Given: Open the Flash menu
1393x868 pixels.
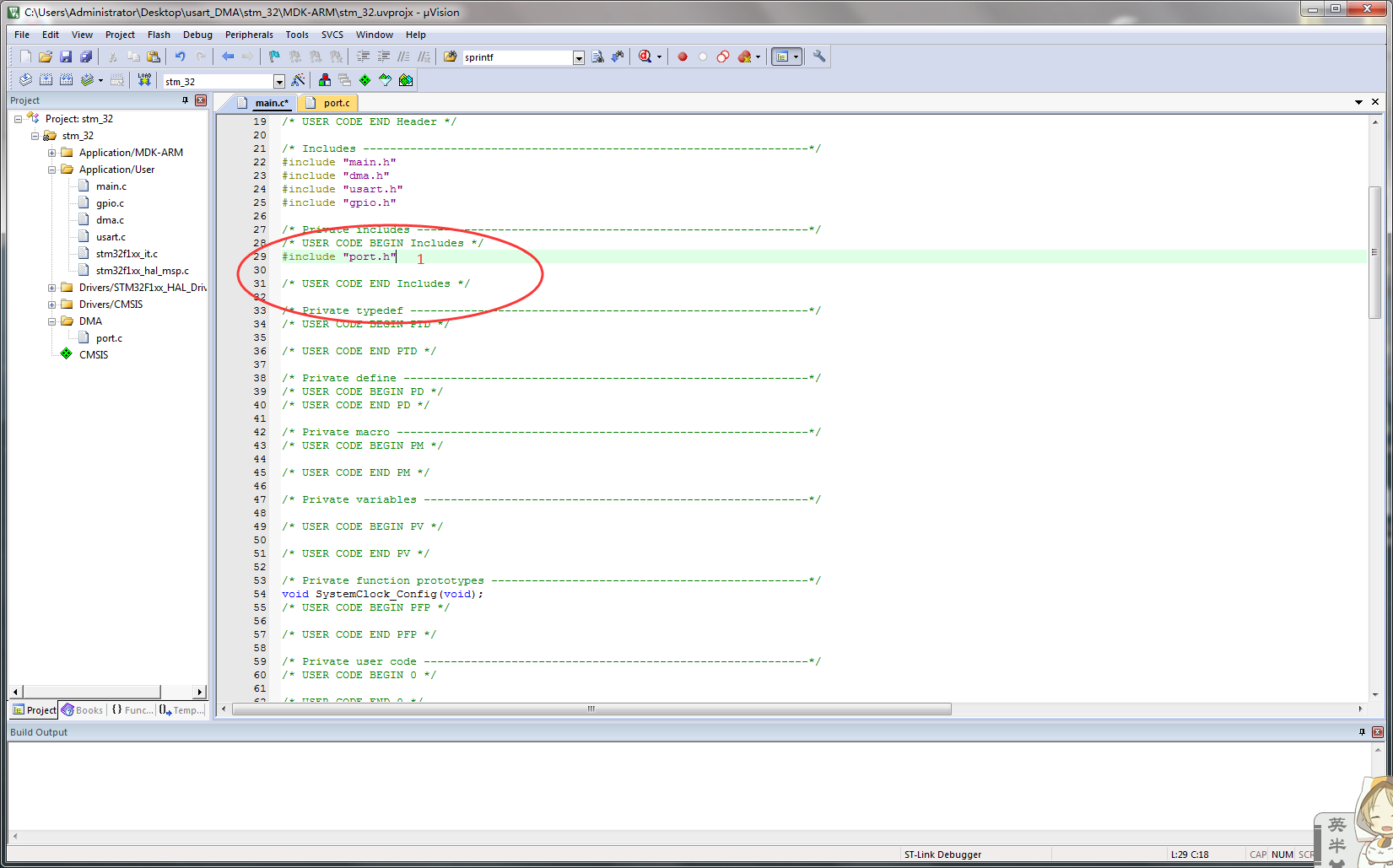Looking at the screenshot, I should (159, 35).
